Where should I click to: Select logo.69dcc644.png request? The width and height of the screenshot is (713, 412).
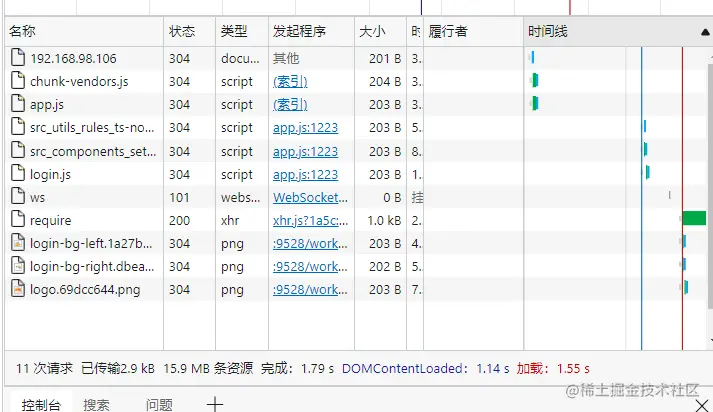pyautogui.click(x=85, y=290)
